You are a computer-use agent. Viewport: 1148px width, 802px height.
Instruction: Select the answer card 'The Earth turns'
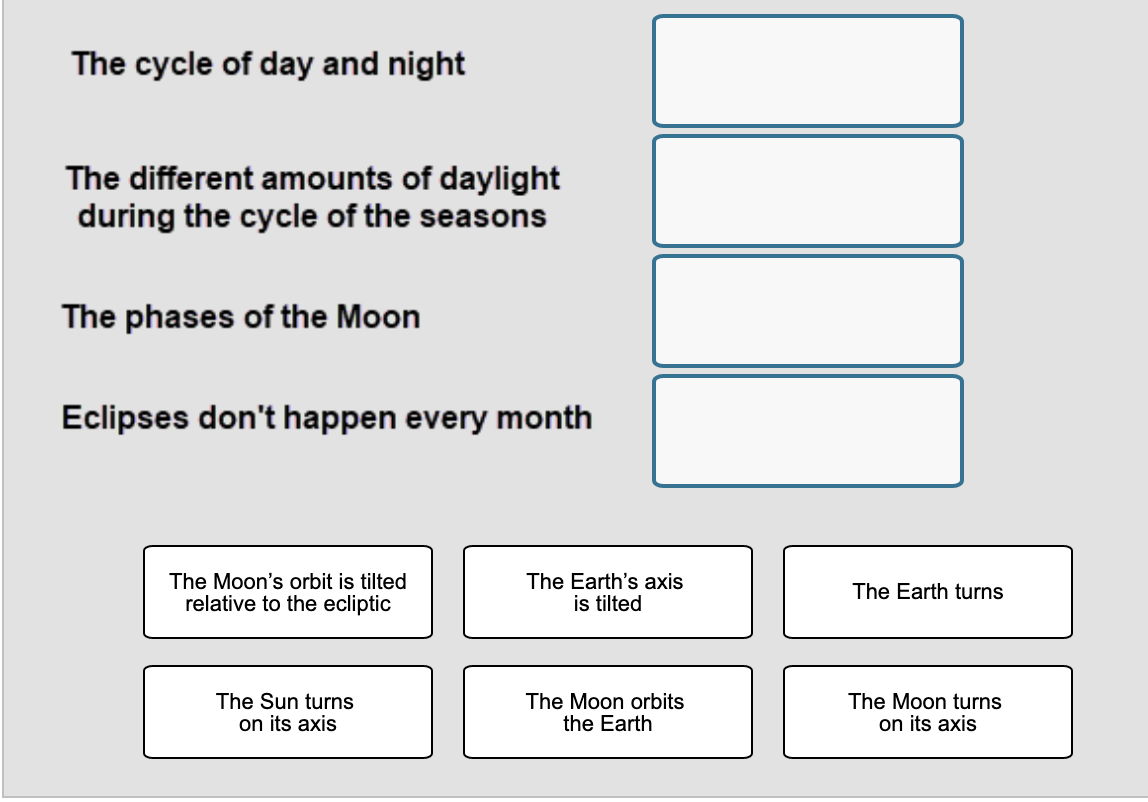[x=927, y=592]
